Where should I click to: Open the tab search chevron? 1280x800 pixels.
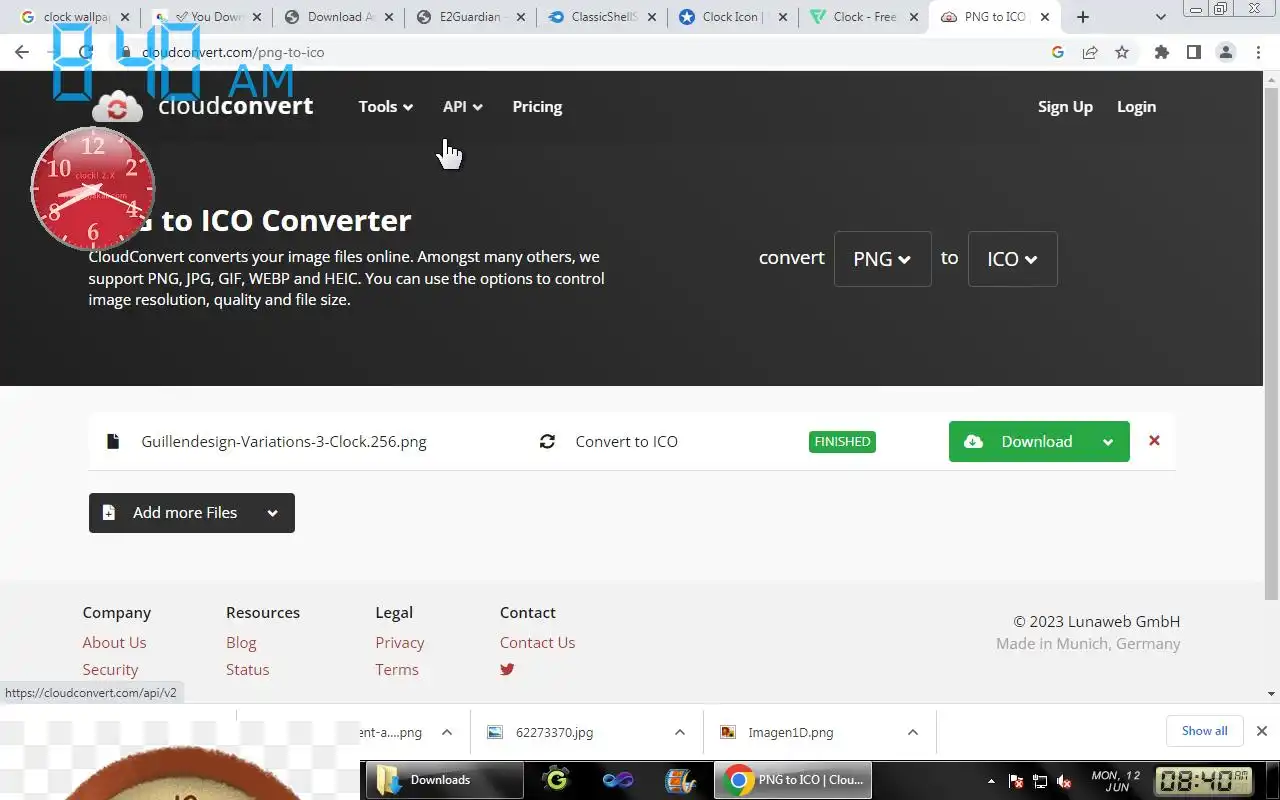1161,17
